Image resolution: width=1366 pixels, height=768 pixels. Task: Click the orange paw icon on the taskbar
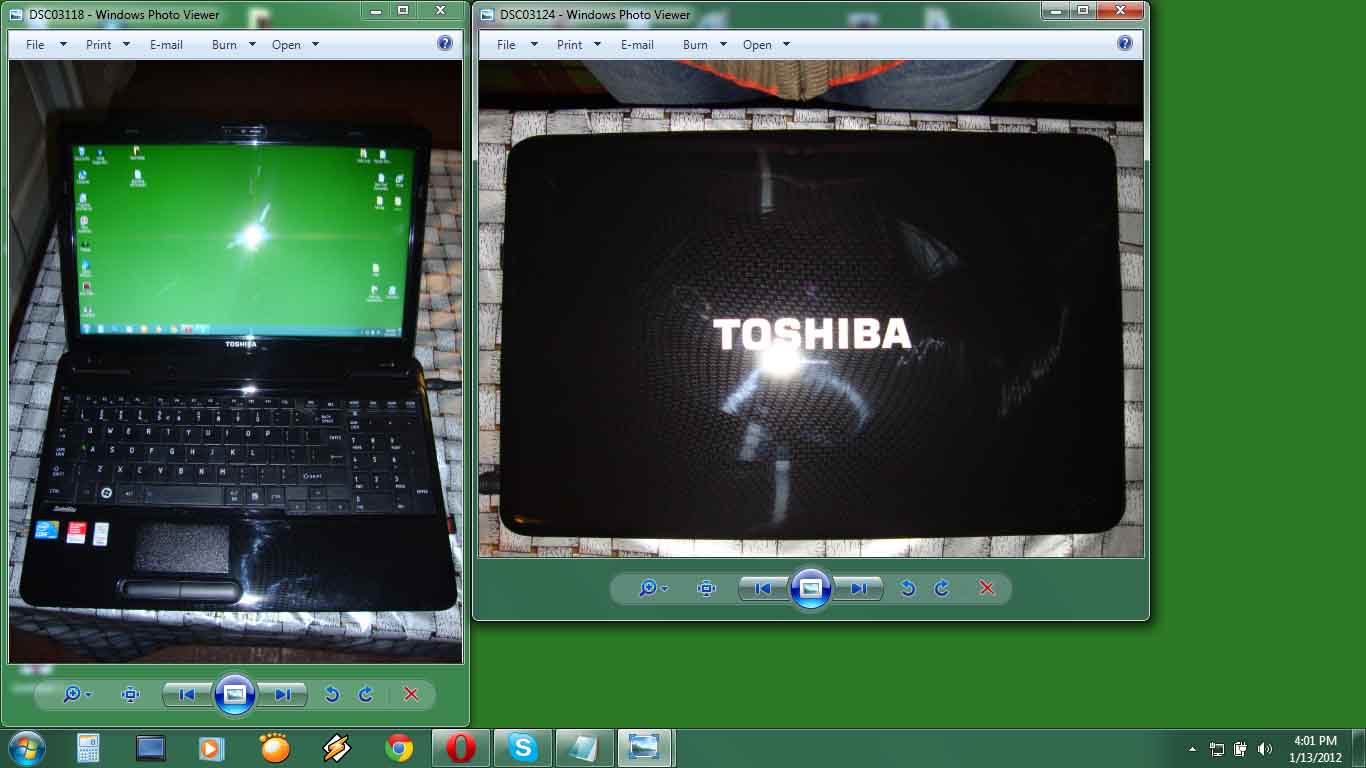coord(275,748)
